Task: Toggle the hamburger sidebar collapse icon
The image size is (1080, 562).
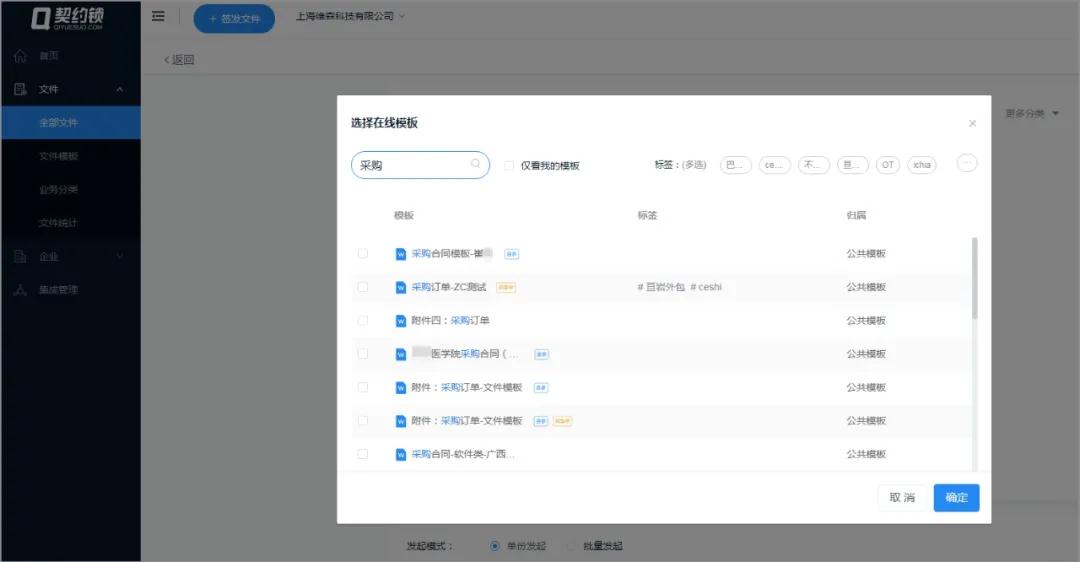Action: pyautogui.click(x=158, y=16)
